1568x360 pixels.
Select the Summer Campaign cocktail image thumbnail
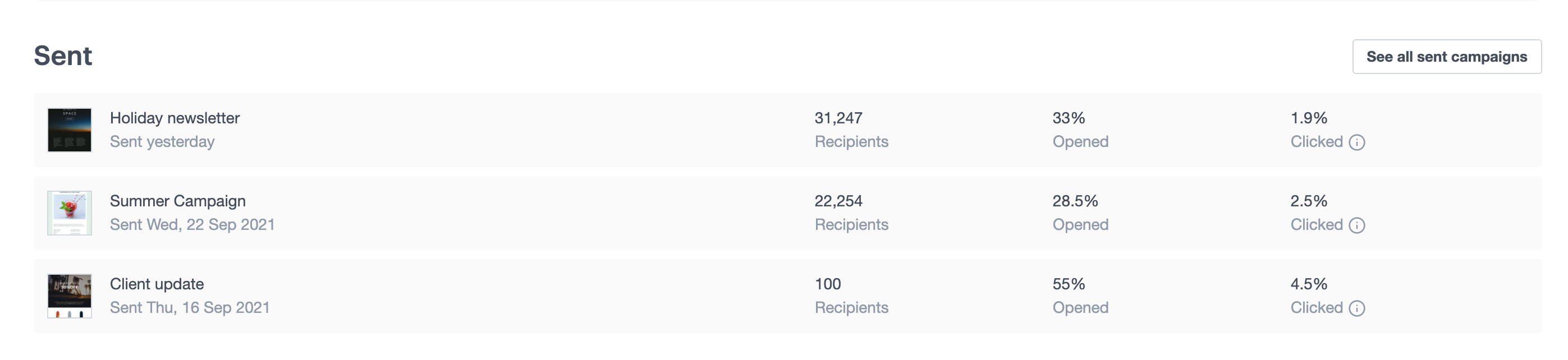pos(70,212)
